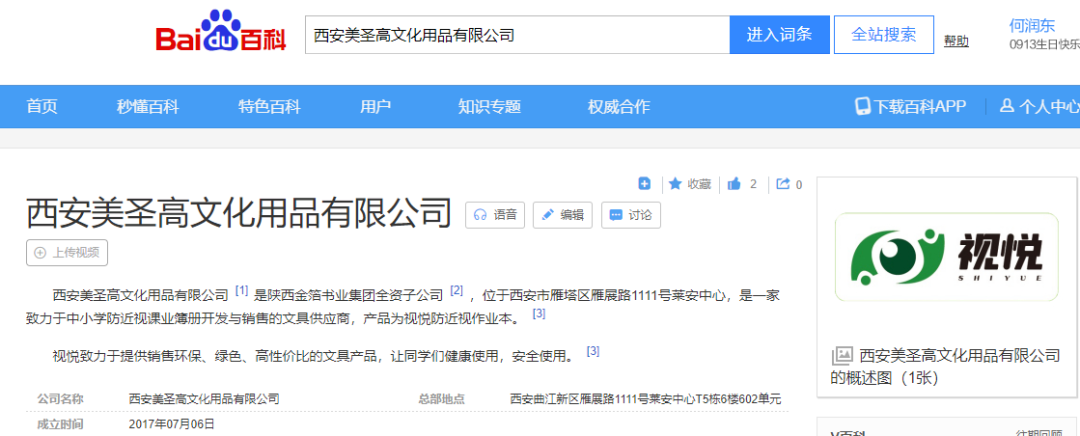Open the 特色百科 nav tab
Screen dimensions: 1080x436
[269, 107]
